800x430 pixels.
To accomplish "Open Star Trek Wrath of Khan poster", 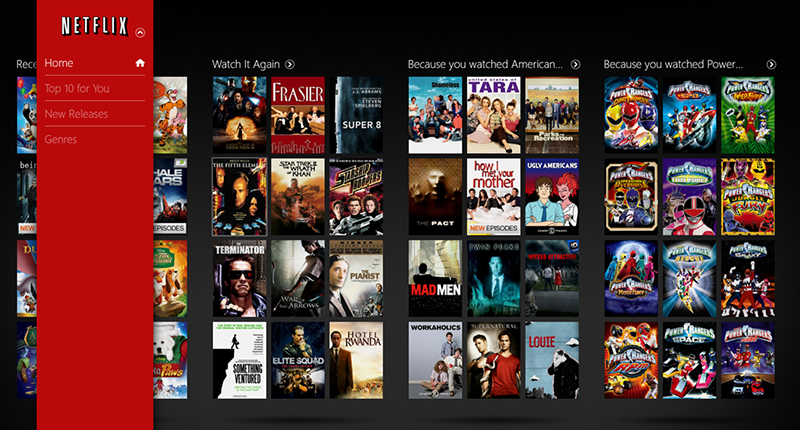I will tap(298, 197).
